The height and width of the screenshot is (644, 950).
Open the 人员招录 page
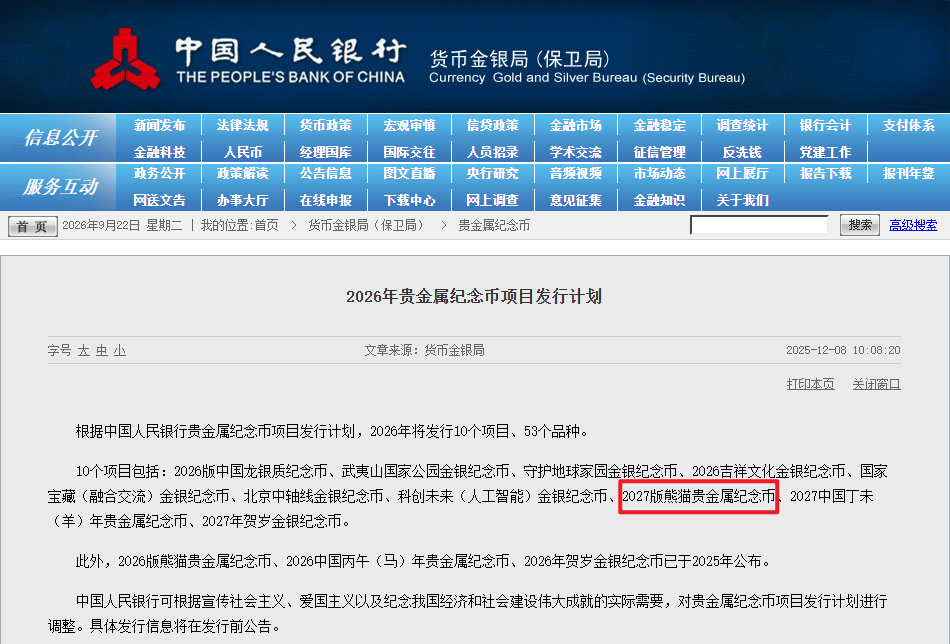493,151
